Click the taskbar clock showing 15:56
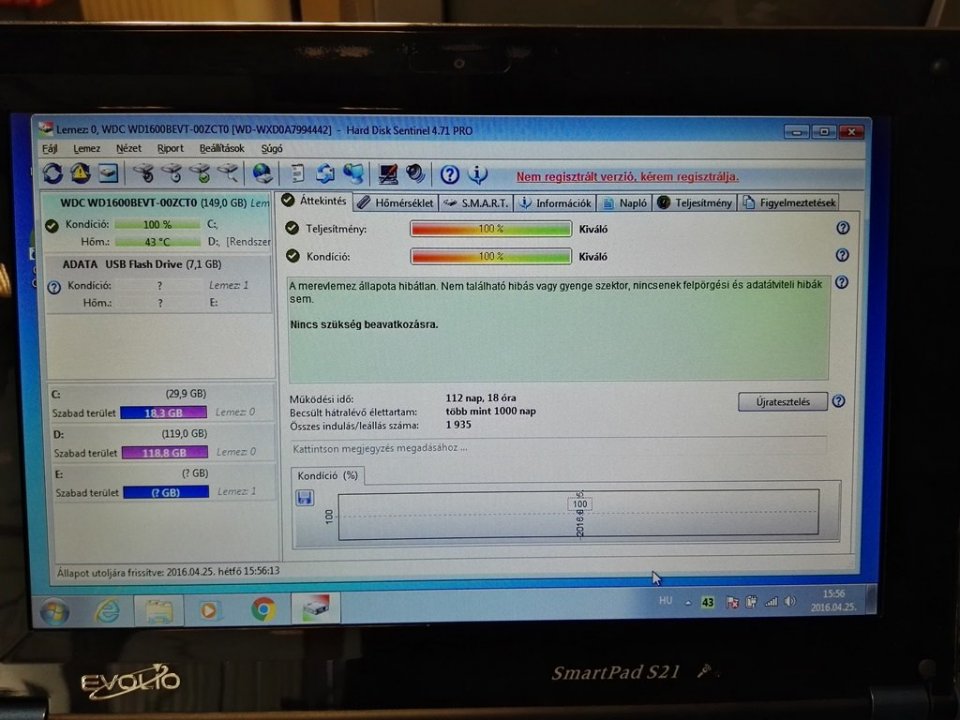Image resolution: width=960 pixels, height=720 pixels. 833,601
